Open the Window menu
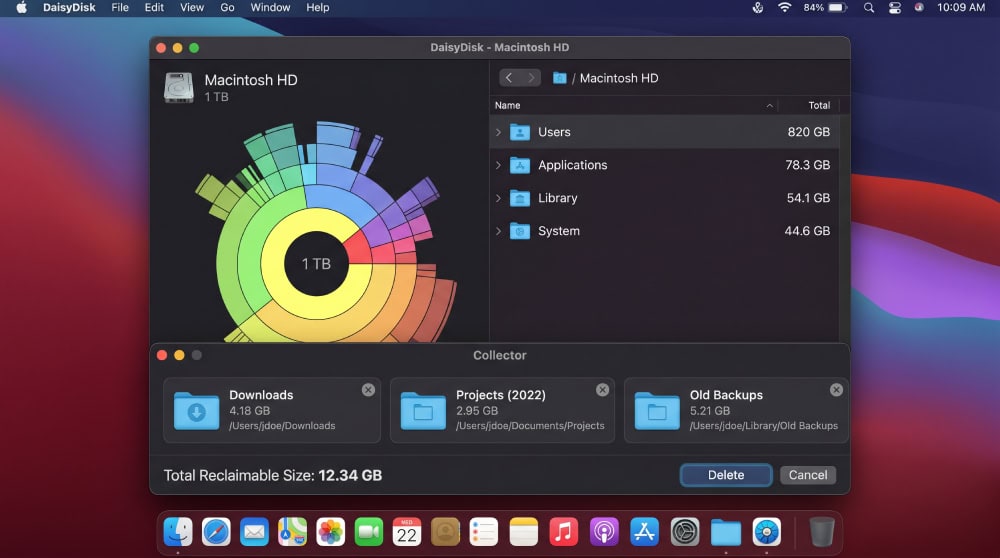Image resolution: width=1000 pixels, height=558 pixels. pos(270,8)
